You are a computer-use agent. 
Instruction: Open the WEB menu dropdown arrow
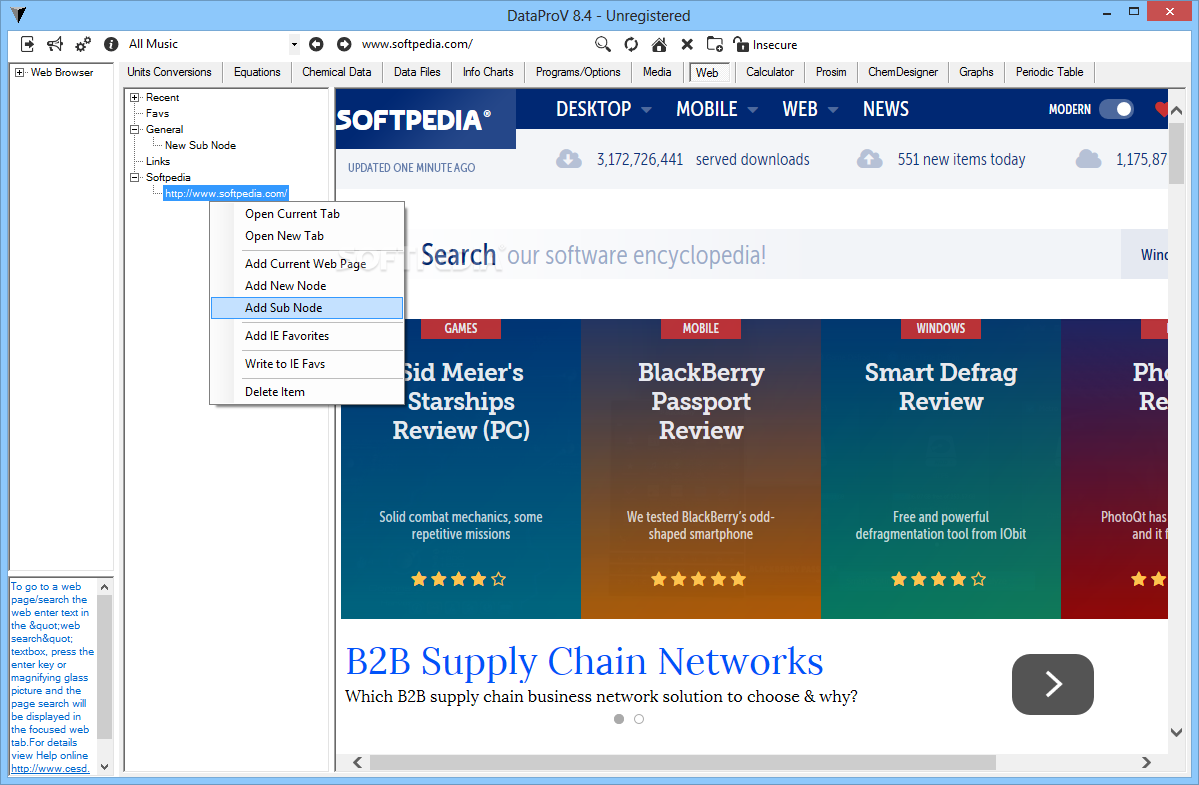pos(833,110)
